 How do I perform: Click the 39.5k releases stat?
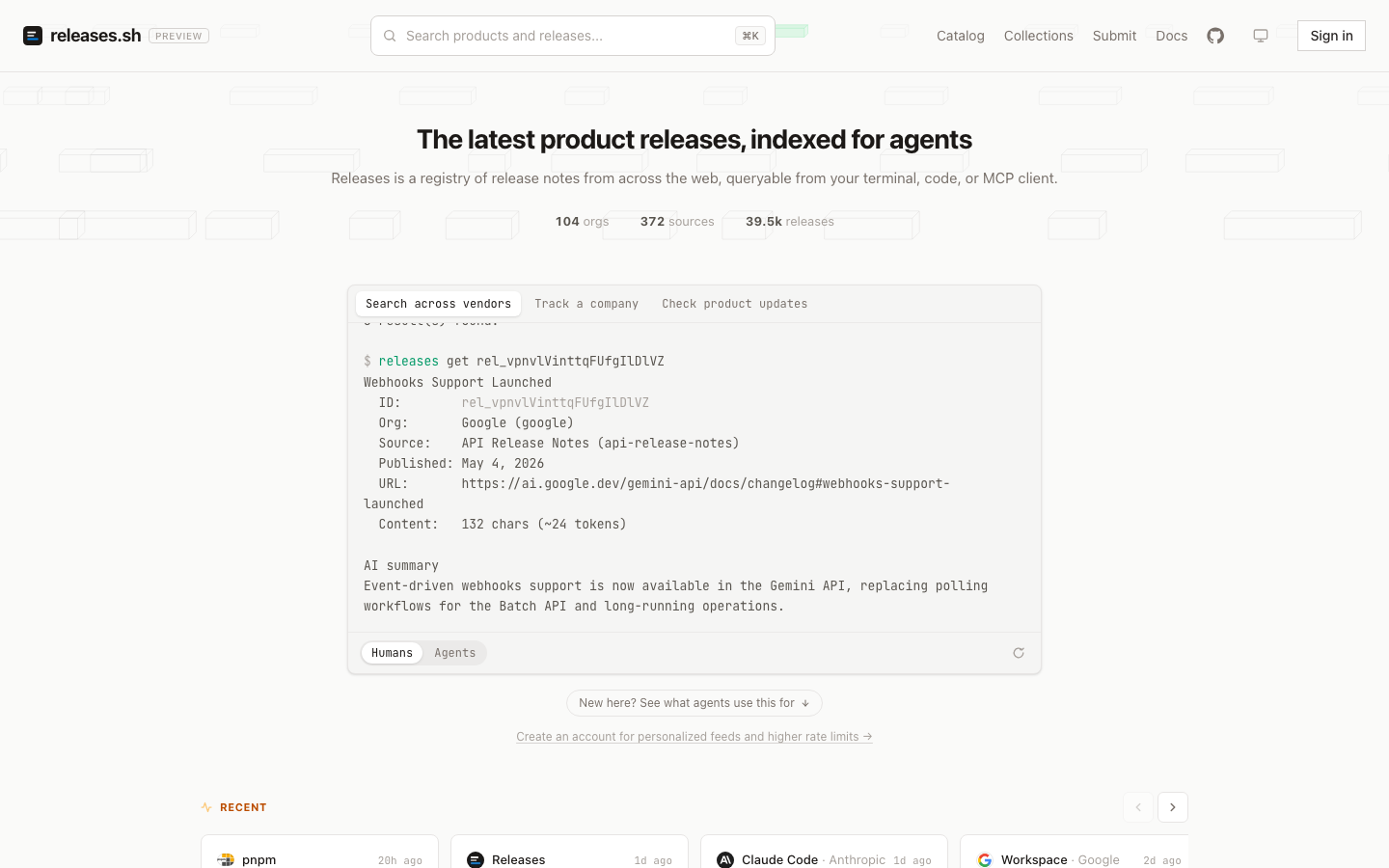(x=789, y=222)
